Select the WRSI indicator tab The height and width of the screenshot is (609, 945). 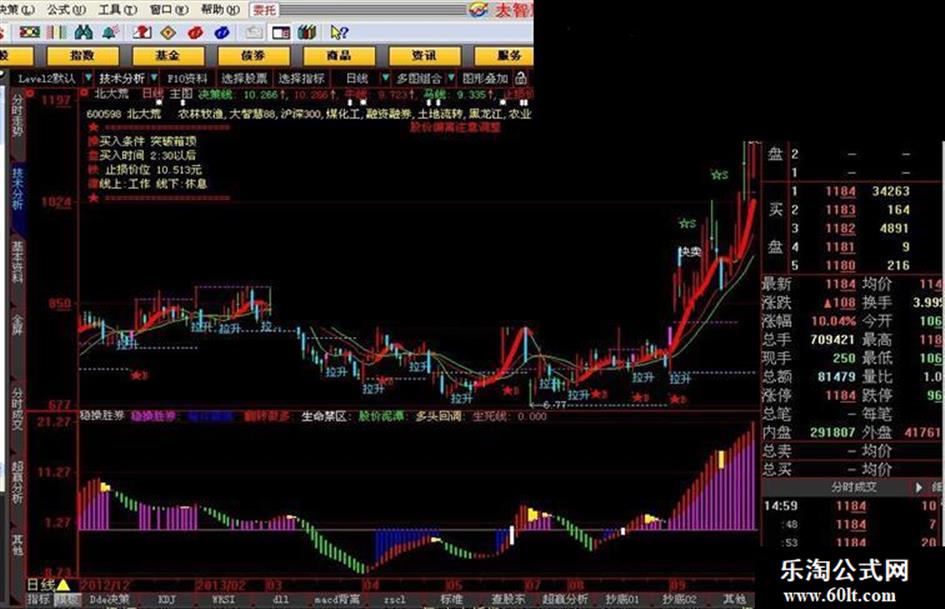[x=223, y=599]
